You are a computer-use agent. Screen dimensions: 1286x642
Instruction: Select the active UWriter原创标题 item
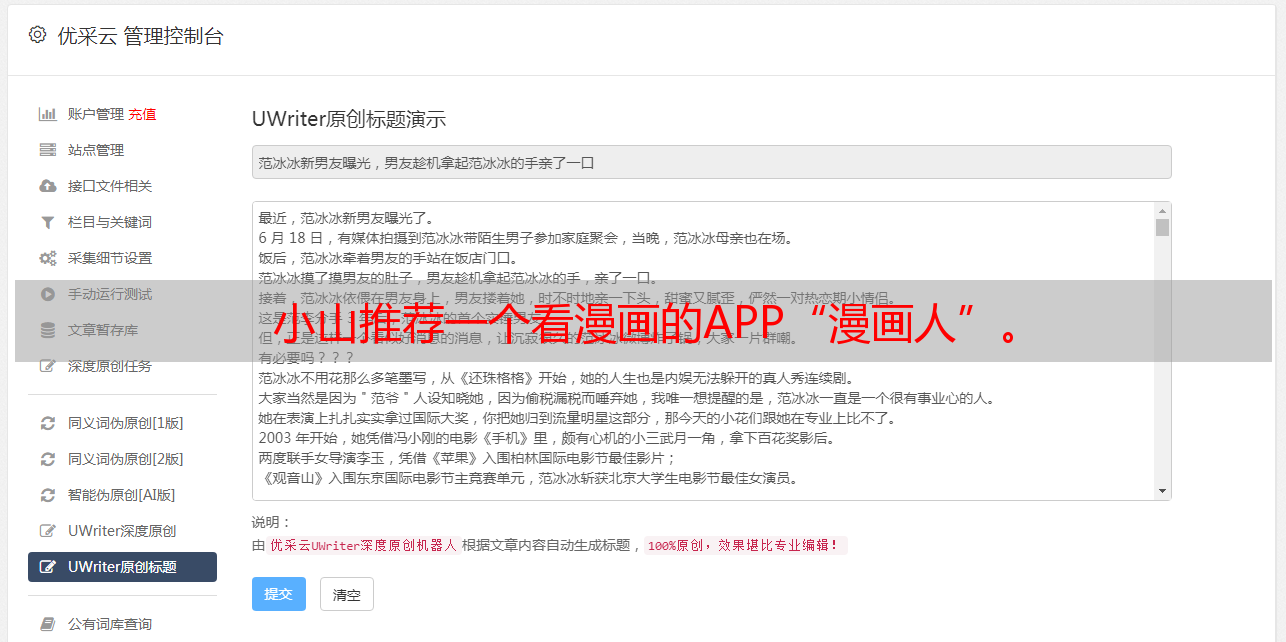point(122,567)
